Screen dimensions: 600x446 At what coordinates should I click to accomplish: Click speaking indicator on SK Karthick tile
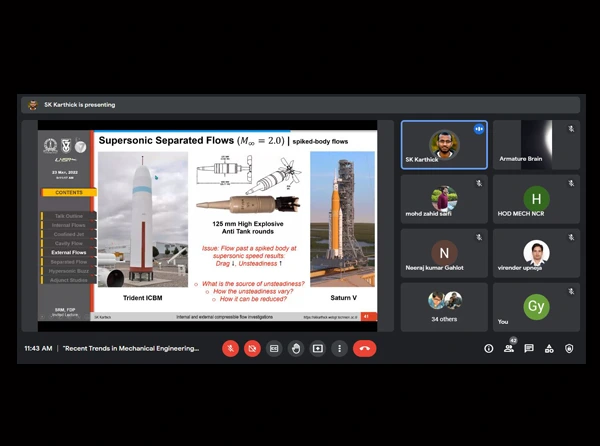pos(479,129)
